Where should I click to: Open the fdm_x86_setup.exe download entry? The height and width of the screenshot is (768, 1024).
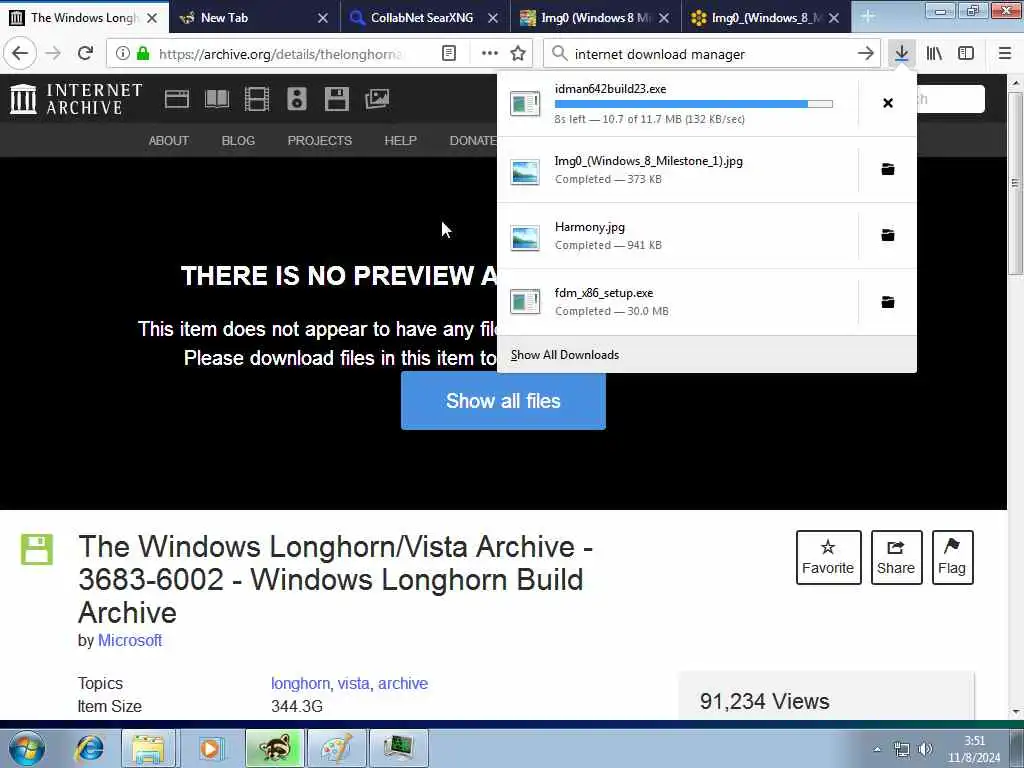coord(678,302)
